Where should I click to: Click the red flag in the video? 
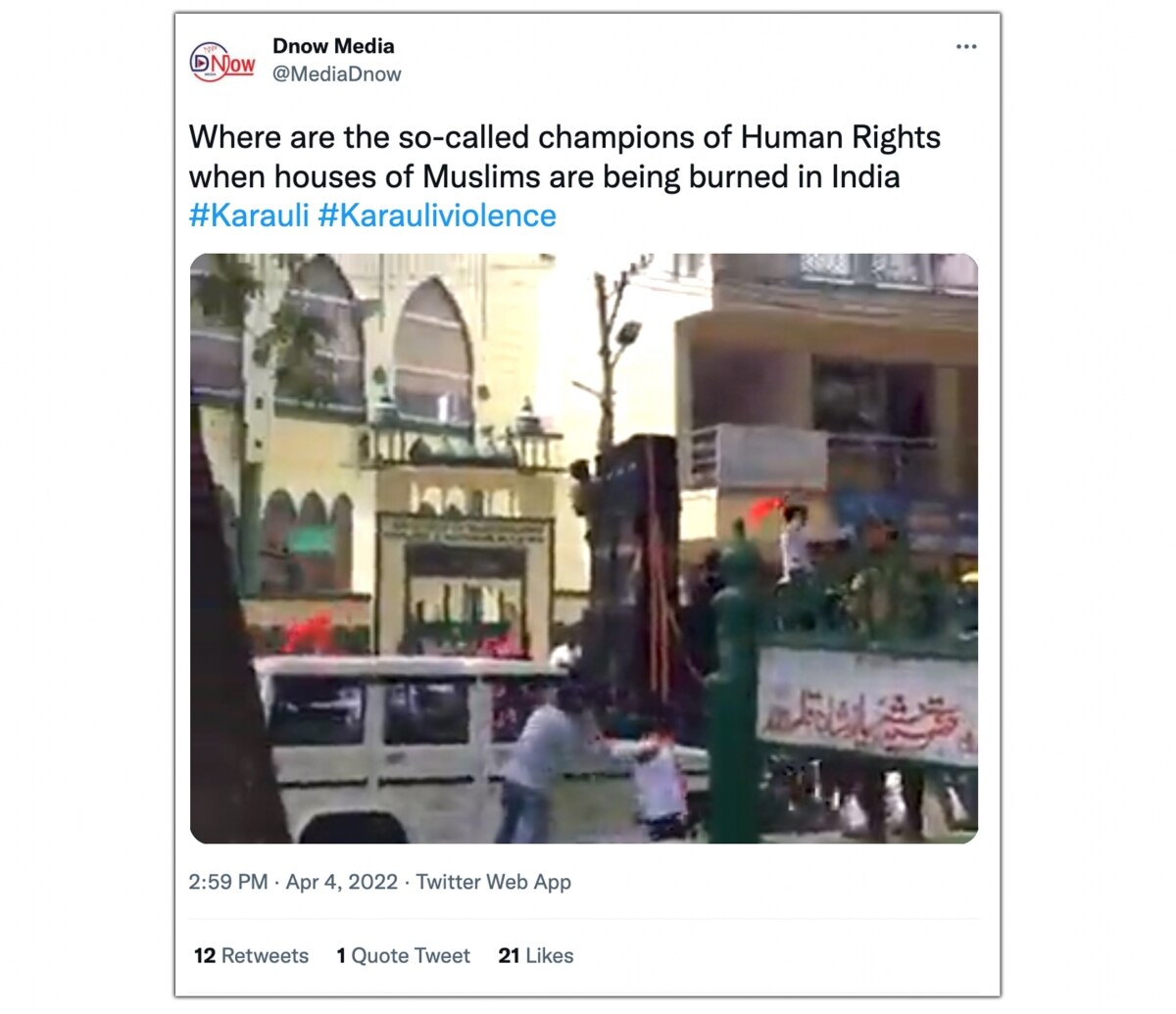(x=765, y=509)
